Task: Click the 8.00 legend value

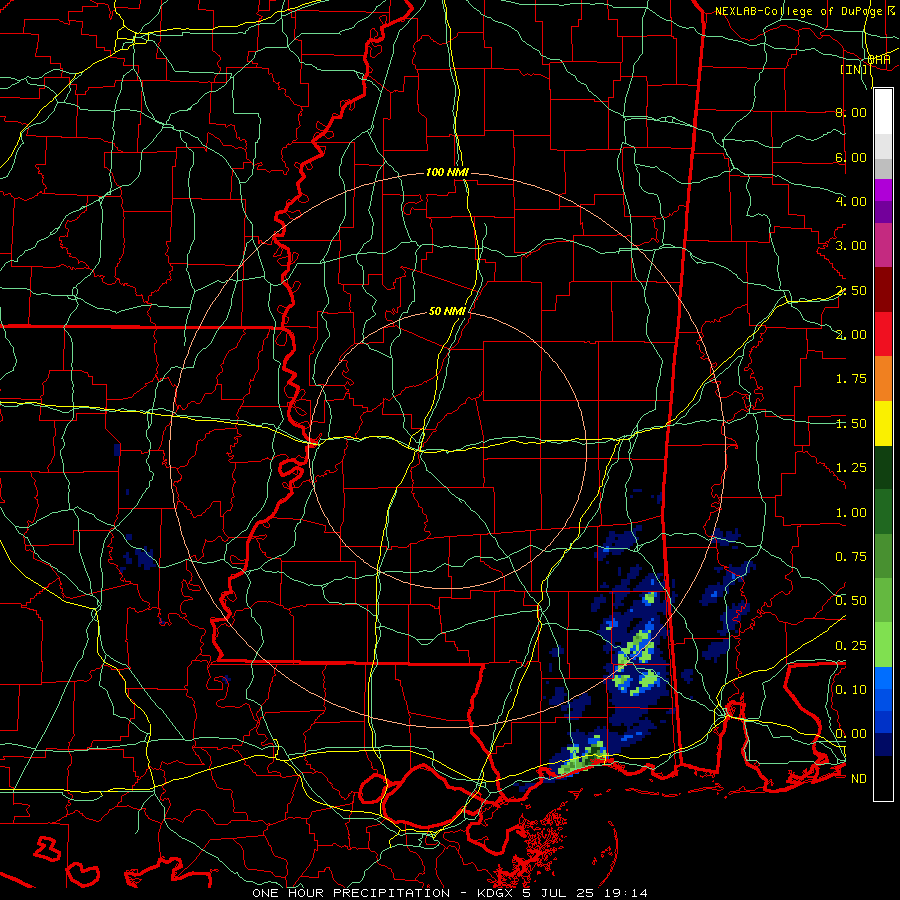Action: tap(851, 112)
